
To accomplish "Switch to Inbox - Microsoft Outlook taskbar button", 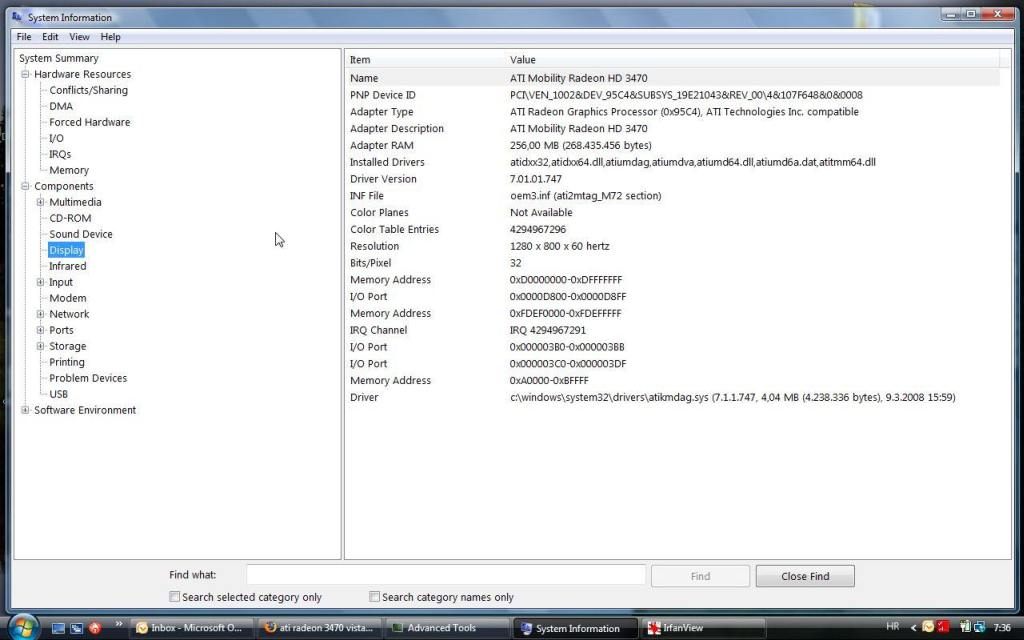I will point(189,628).
